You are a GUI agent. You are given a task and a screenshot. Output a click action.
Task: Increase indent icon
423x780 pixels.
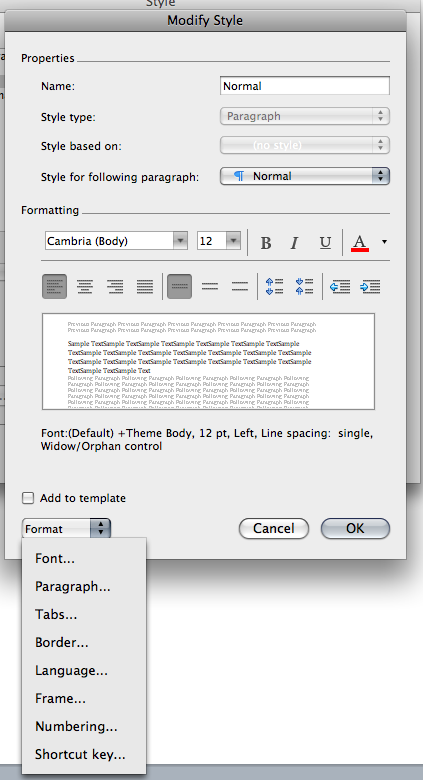(370, 287)
